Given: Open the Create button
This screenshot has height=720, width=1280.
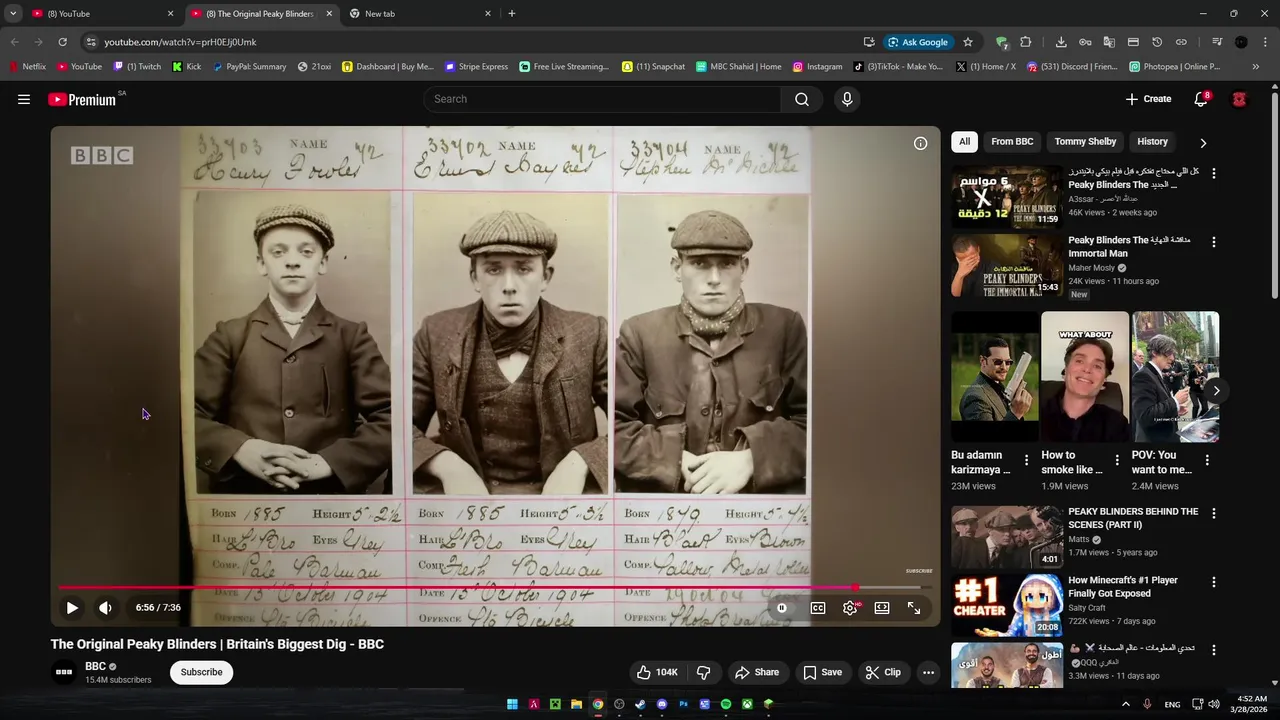Looking at the screenshot, I should coord(1148,99).
